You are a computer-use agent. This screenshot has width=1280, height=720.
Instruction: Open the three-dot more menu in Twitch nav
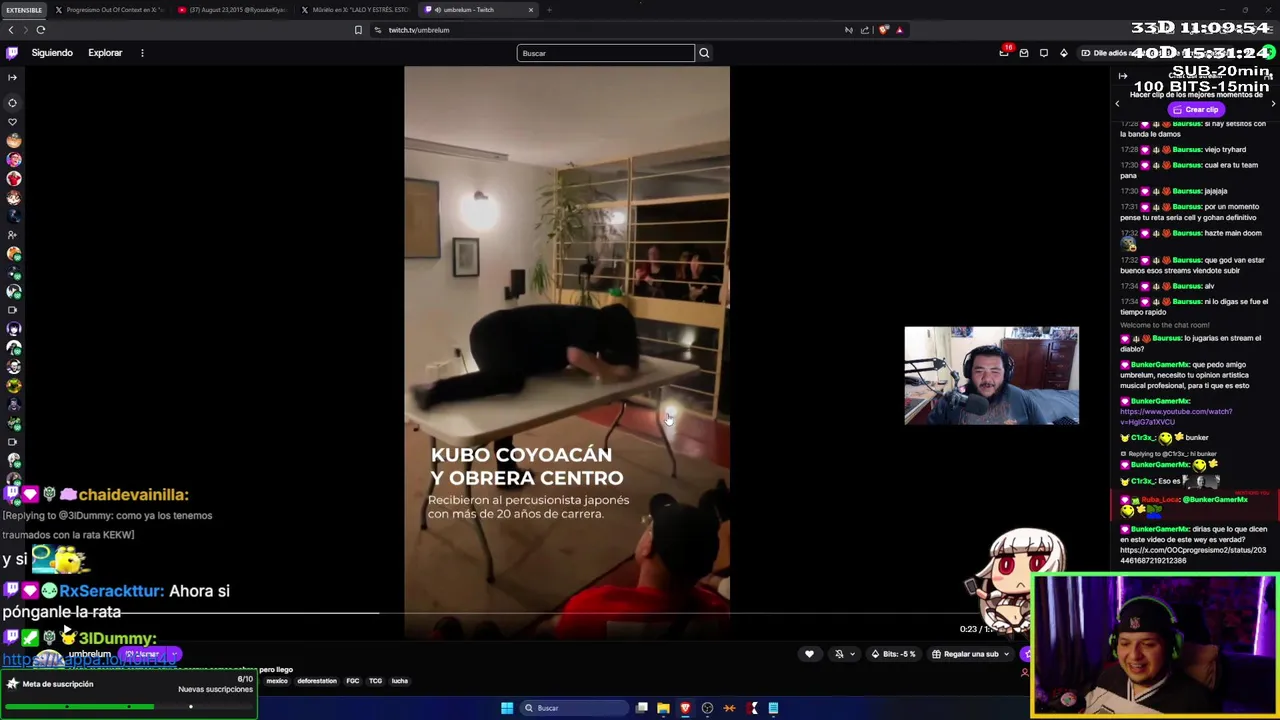pos(142,53)
